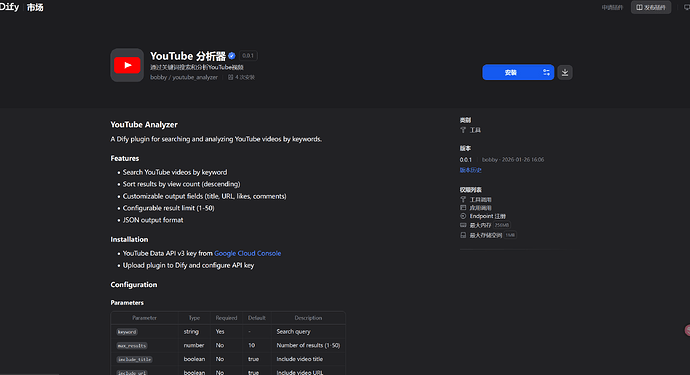Open the 市场 marketplace link

35,7
